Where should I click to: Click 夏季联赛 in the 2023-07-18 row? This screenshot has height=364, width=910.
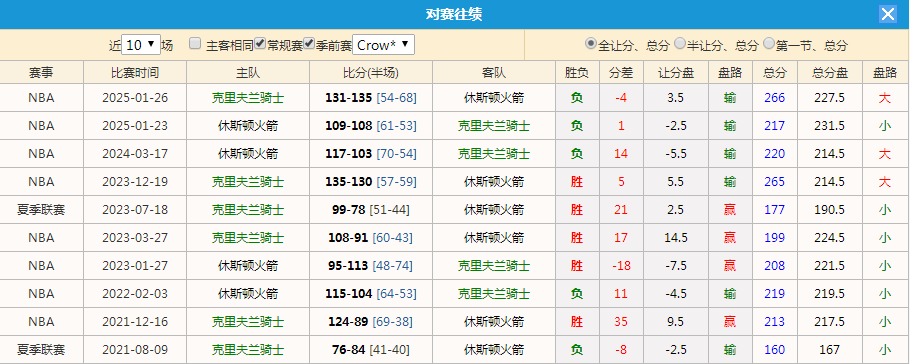pyautogui.click(x=41, y=210)
